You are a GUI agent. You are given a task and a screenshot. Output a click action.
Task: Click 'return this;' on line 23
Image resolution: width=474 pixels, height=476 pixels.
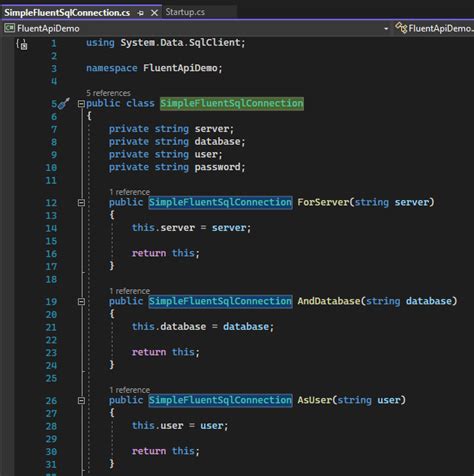(165, 352)
